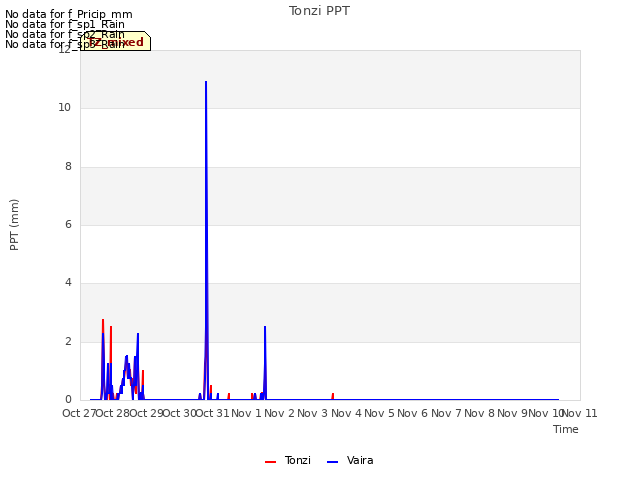The image size is (640, 480).
Task: Click the TZ_mixed annotation label
Action: tap(116, 42)
